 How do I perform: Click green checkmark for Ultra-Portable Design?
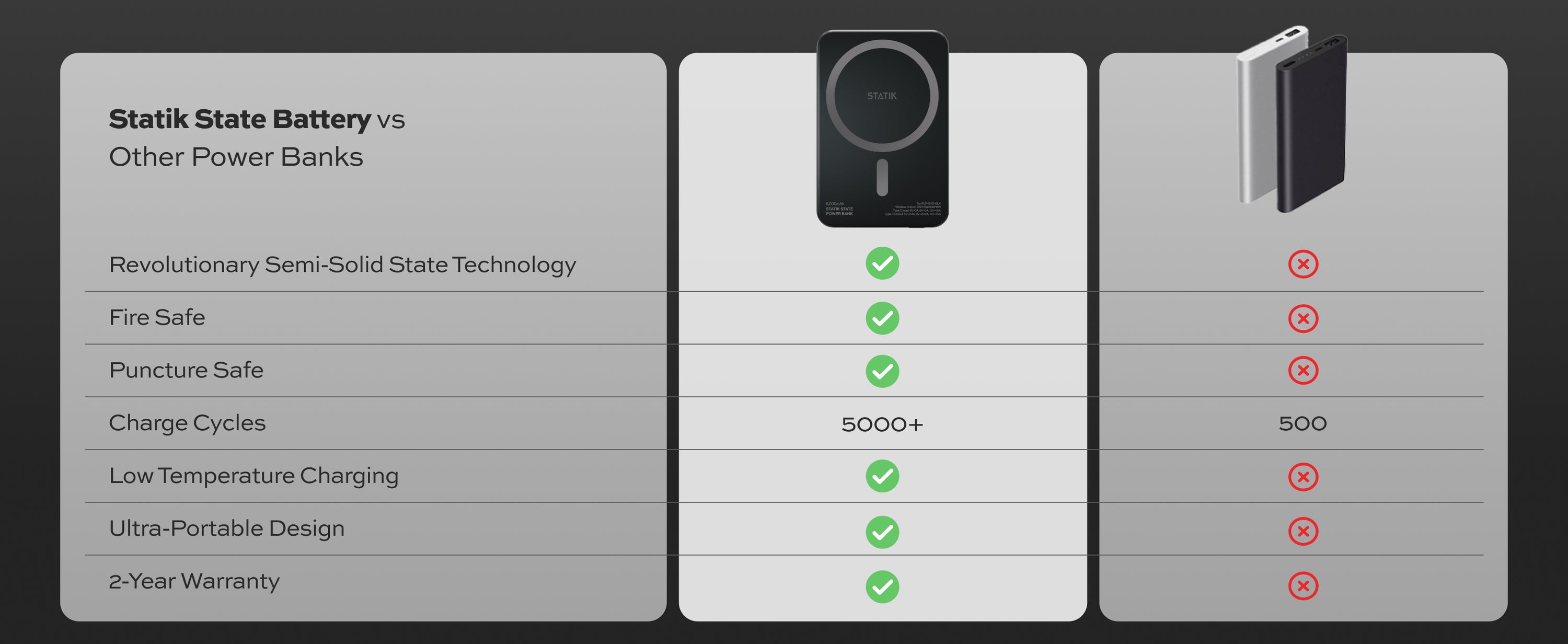[882, 532]
